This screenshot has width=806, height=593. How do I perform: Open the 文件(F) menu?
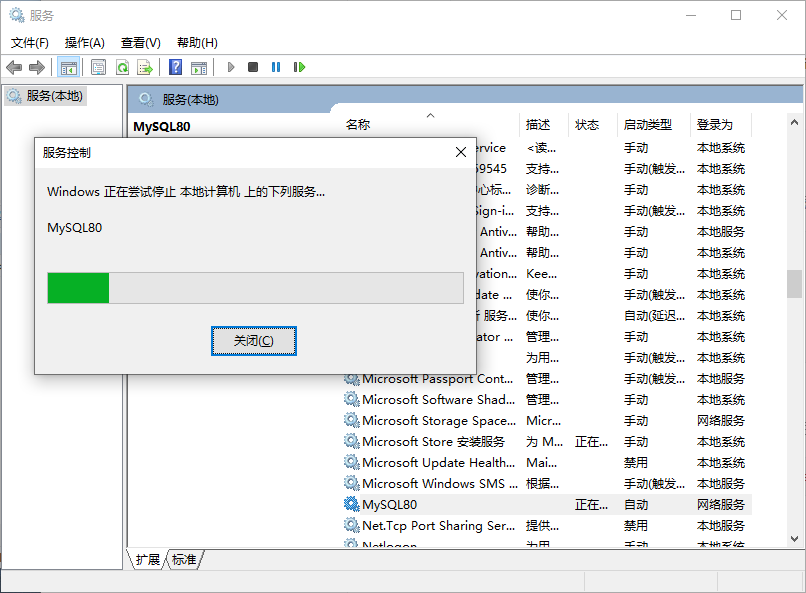coord(30,43)
